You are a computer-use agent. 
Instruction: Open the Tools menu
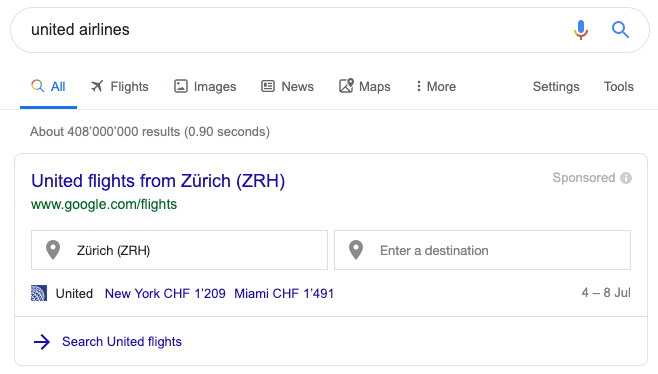[619, 86]
